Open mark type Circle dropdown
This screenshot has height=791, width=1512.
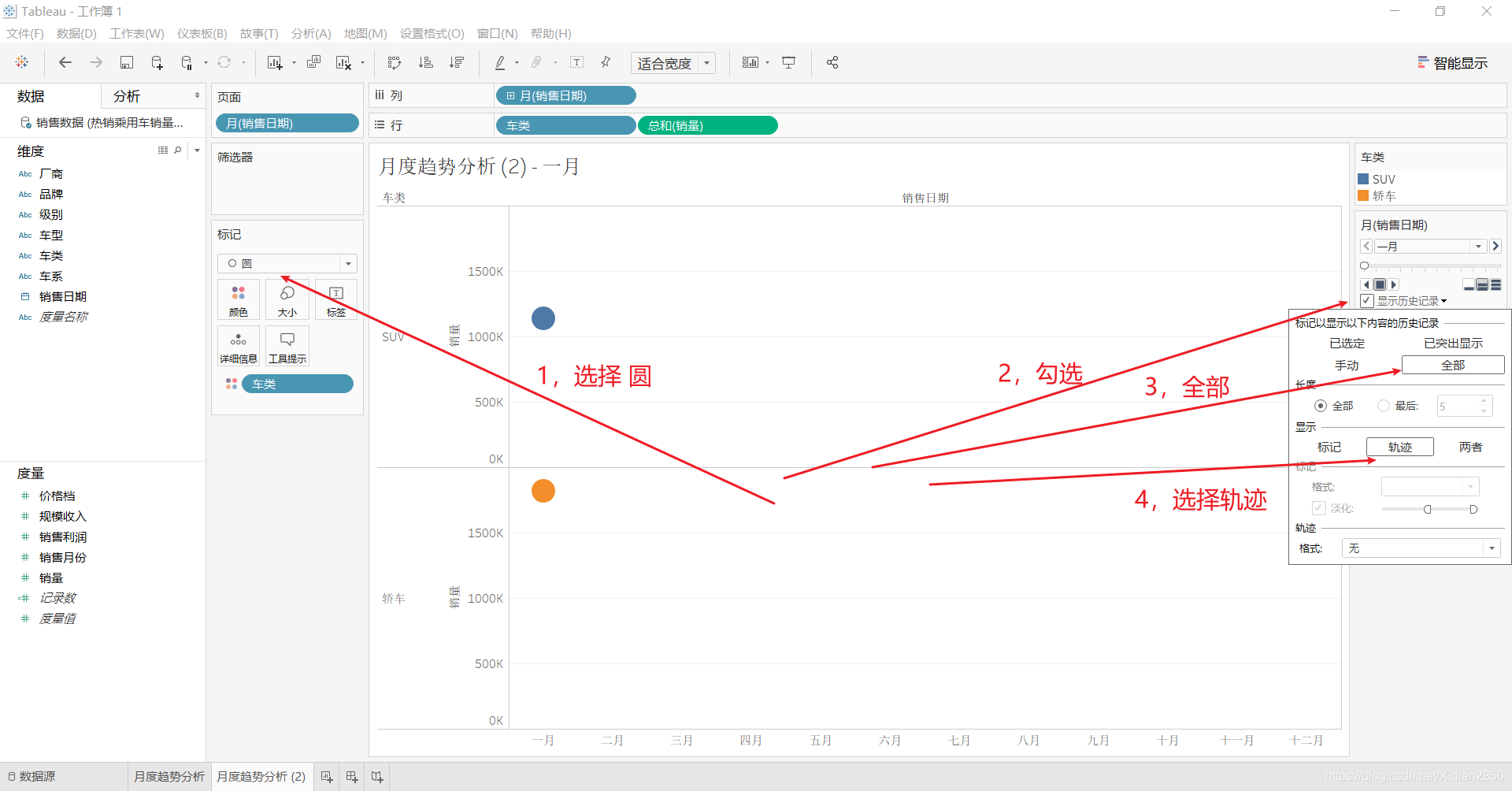click(287, 263)
